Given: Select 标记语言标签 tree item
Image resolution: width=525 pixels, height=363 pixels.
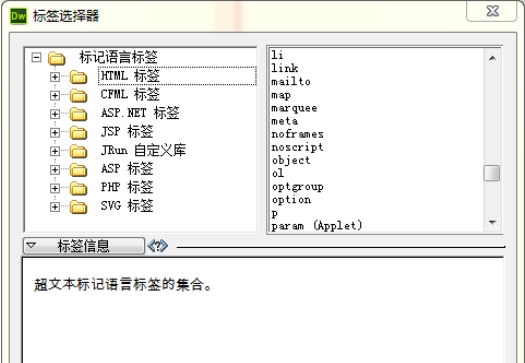Looking at the screenshot, I should point(118,57).
